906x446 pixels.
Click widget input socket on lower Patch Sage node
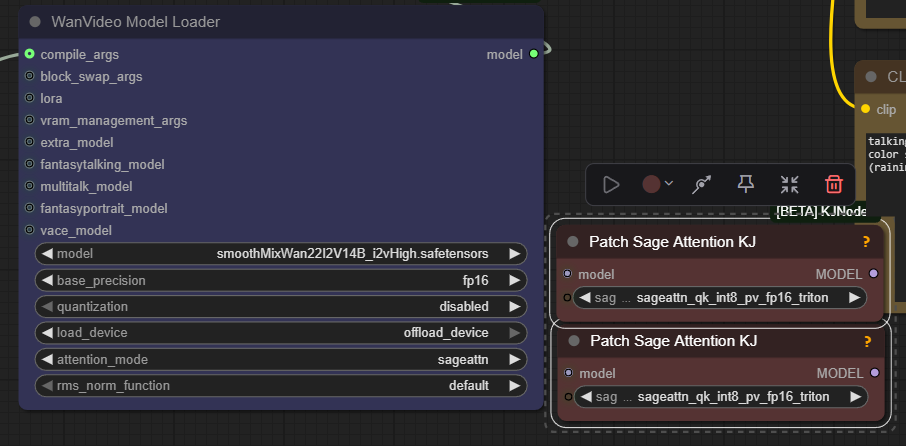tap(569, 396)
